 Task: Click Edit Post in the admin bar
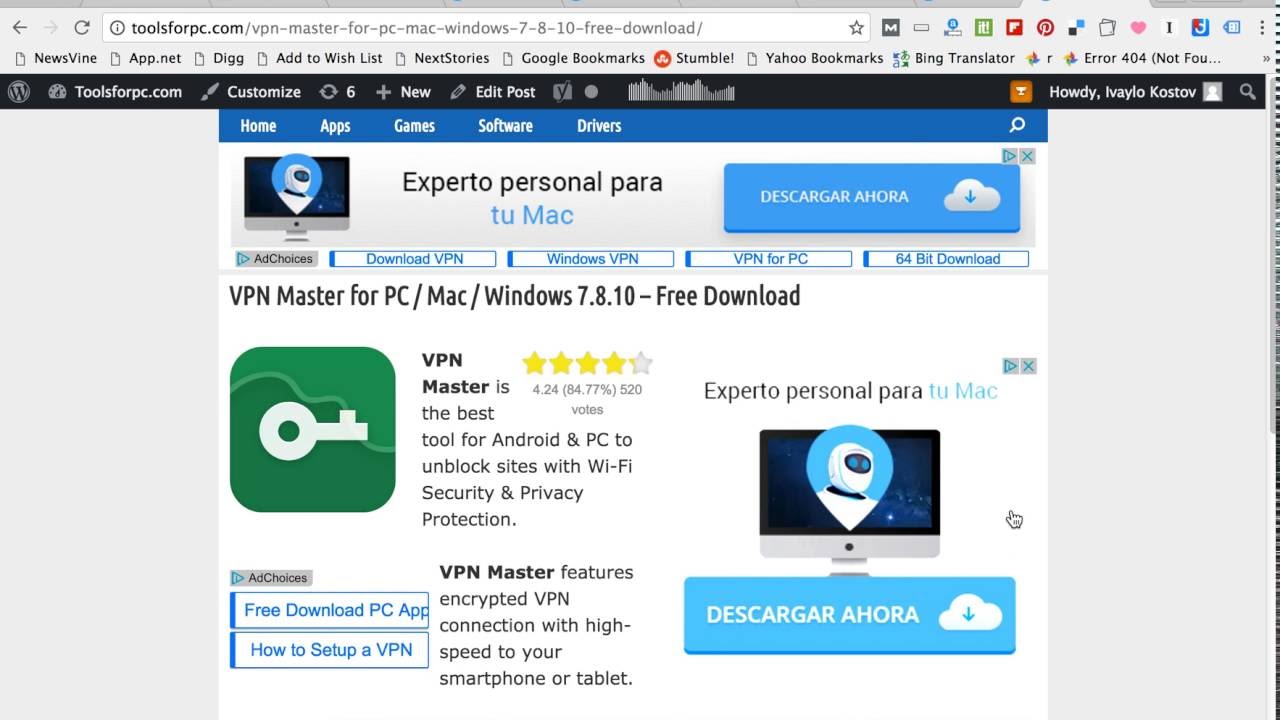pos(493,92)
